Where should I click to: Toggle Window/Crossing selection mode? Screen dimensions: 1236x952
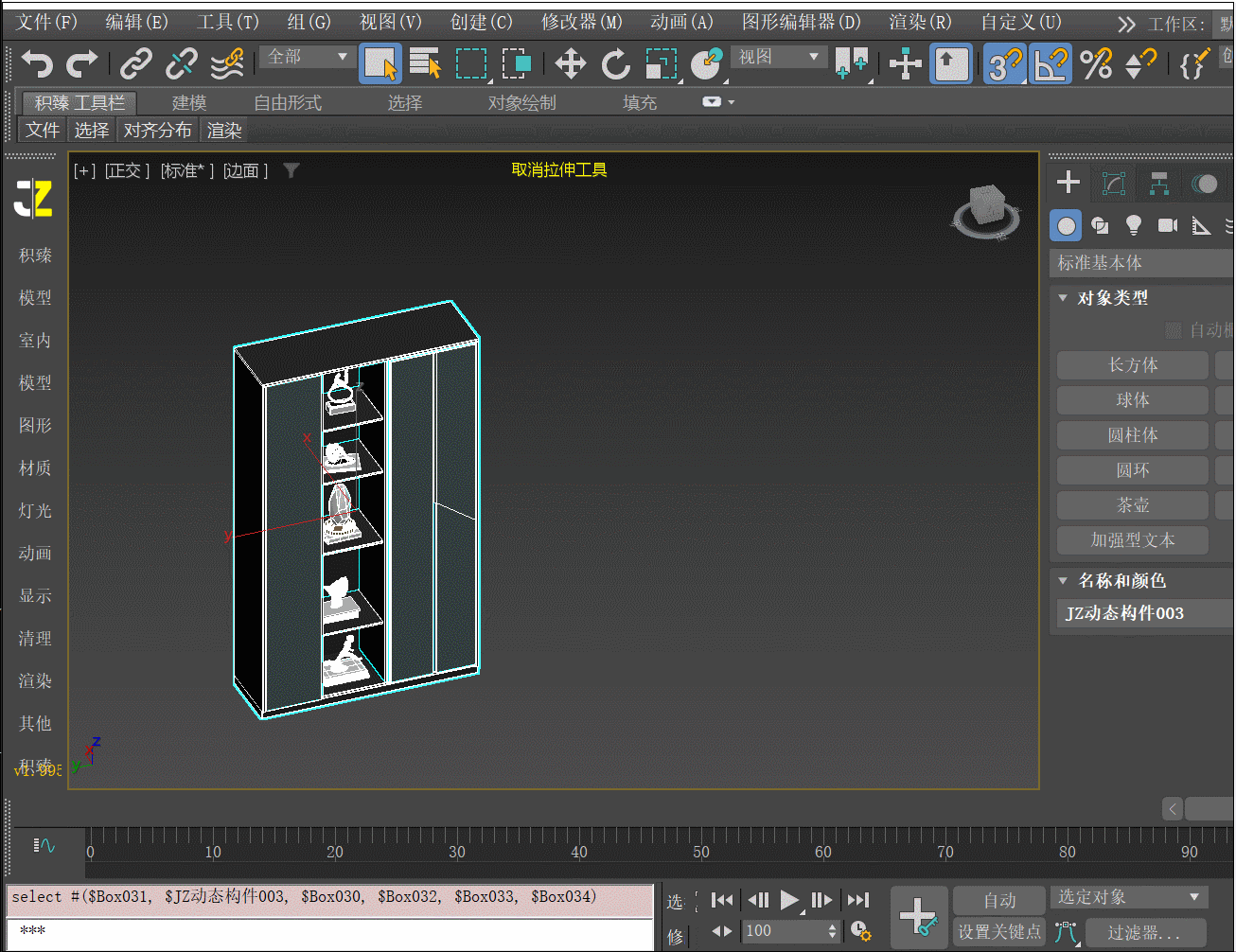(517, 63)
